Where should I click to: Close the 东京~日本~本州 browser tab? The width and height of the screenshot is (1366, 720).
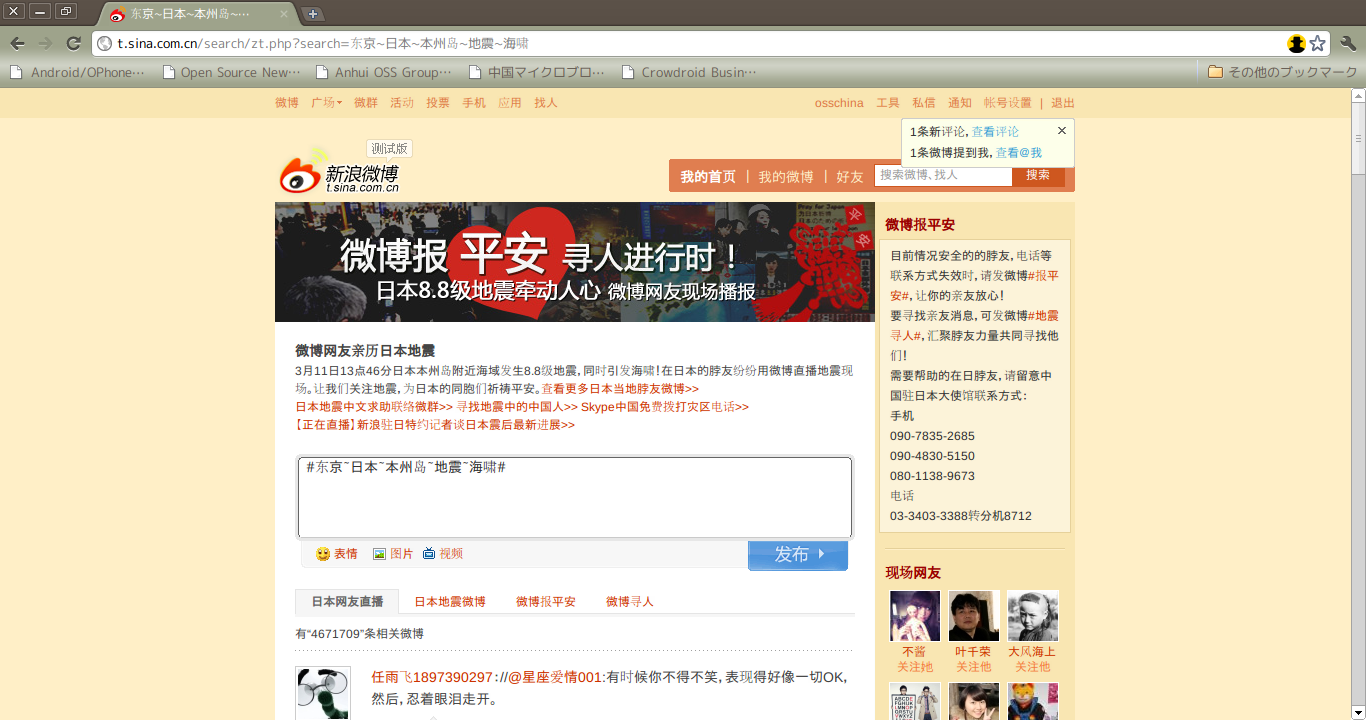click(x=284, y=15)
